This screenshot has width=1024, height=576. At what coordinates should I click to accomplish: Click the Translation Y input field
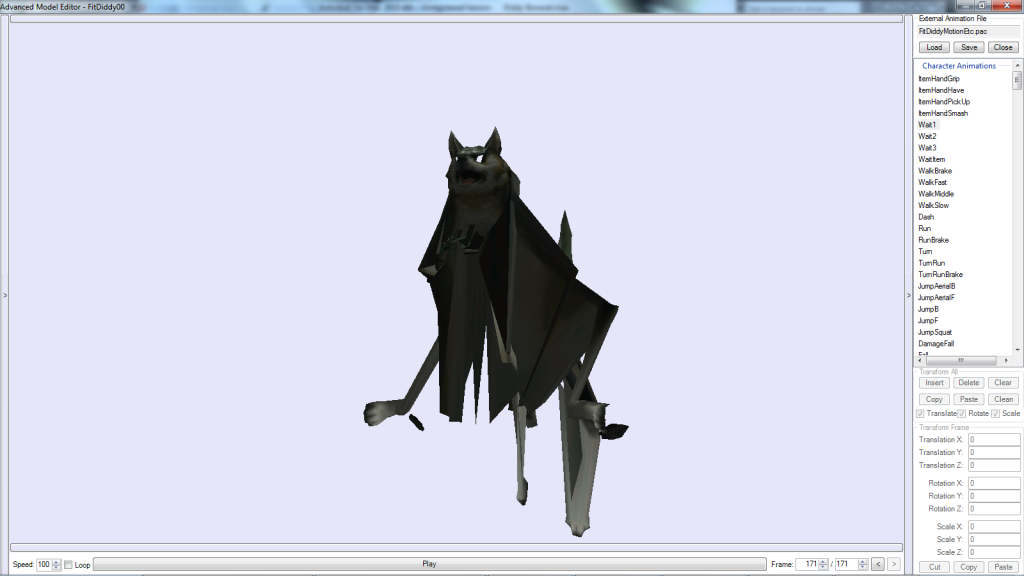[994, 453]
